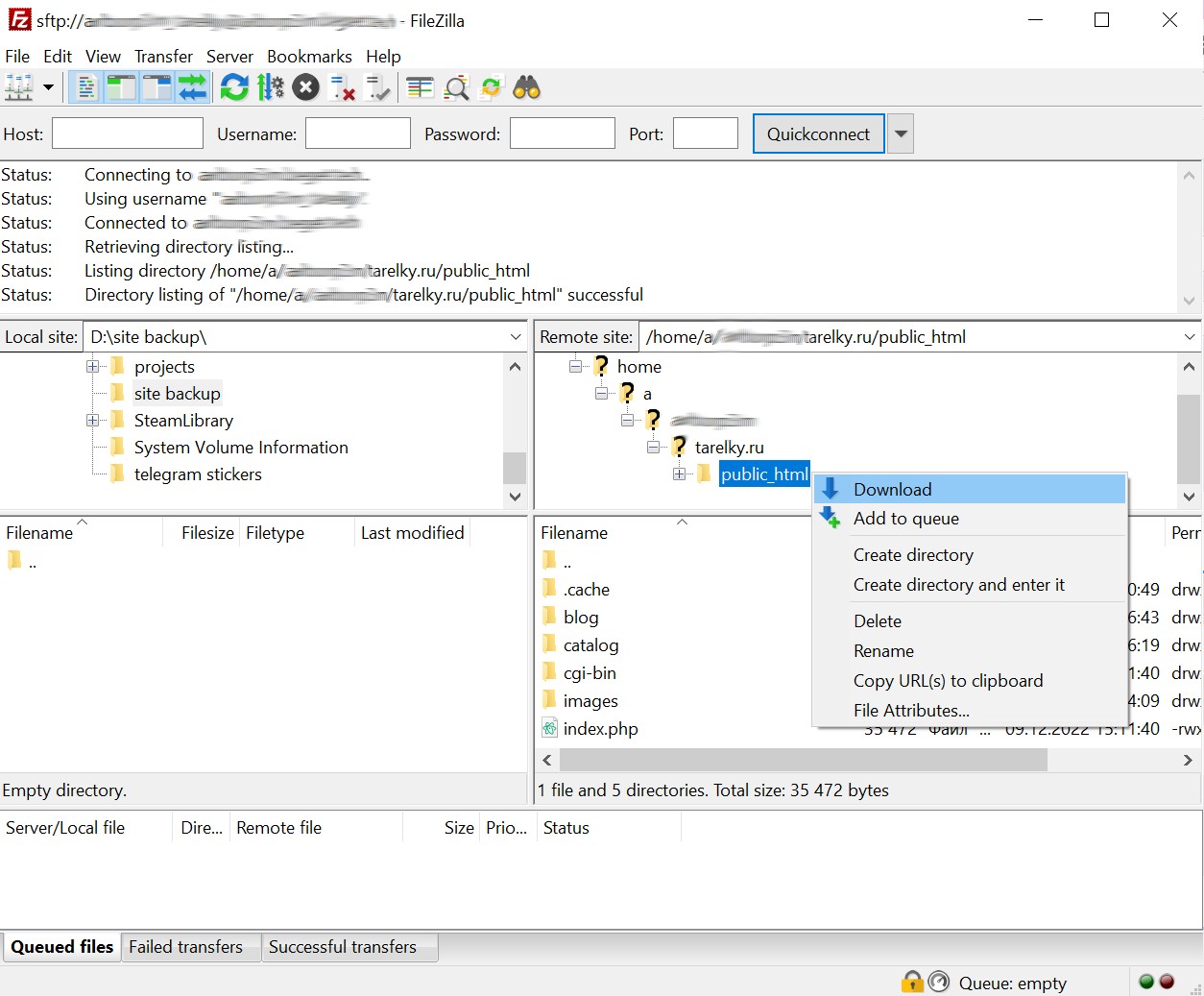Toggle transfer queue display

tap(192, 88)
